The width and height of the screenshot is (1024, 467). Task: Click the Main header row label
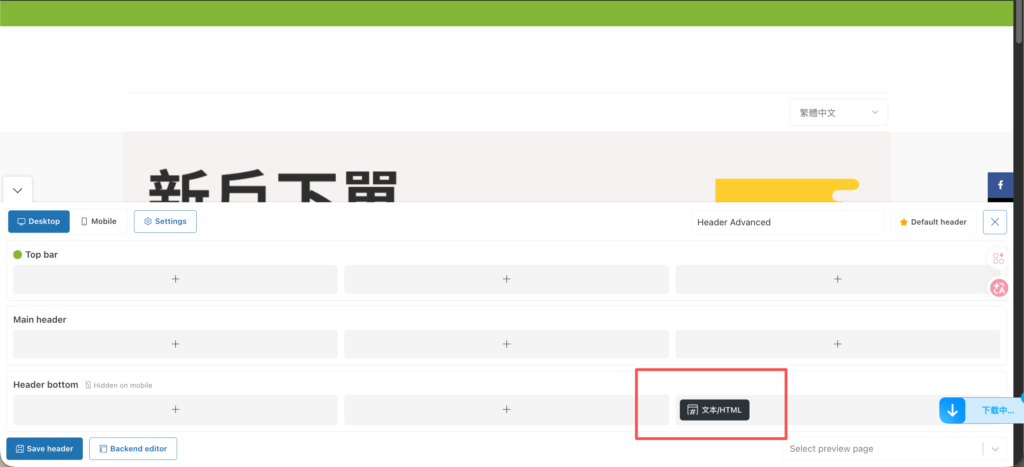(x=40, y=320)
